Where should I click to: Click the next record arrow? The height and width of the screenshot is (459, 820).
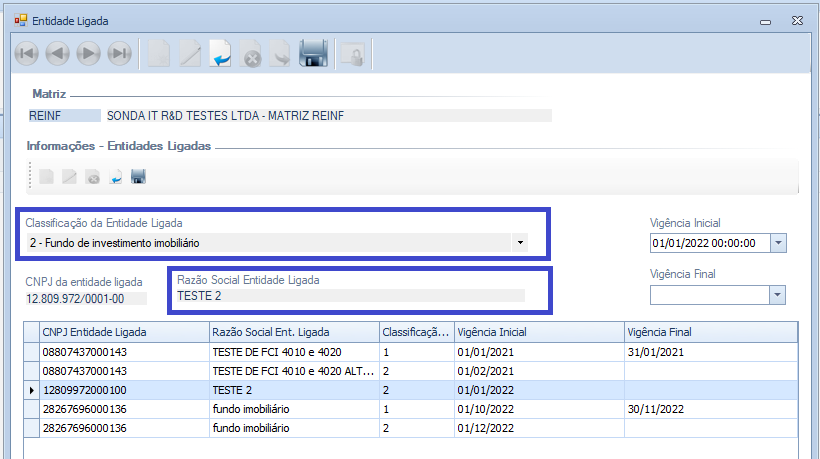click(x=88, y=54)
